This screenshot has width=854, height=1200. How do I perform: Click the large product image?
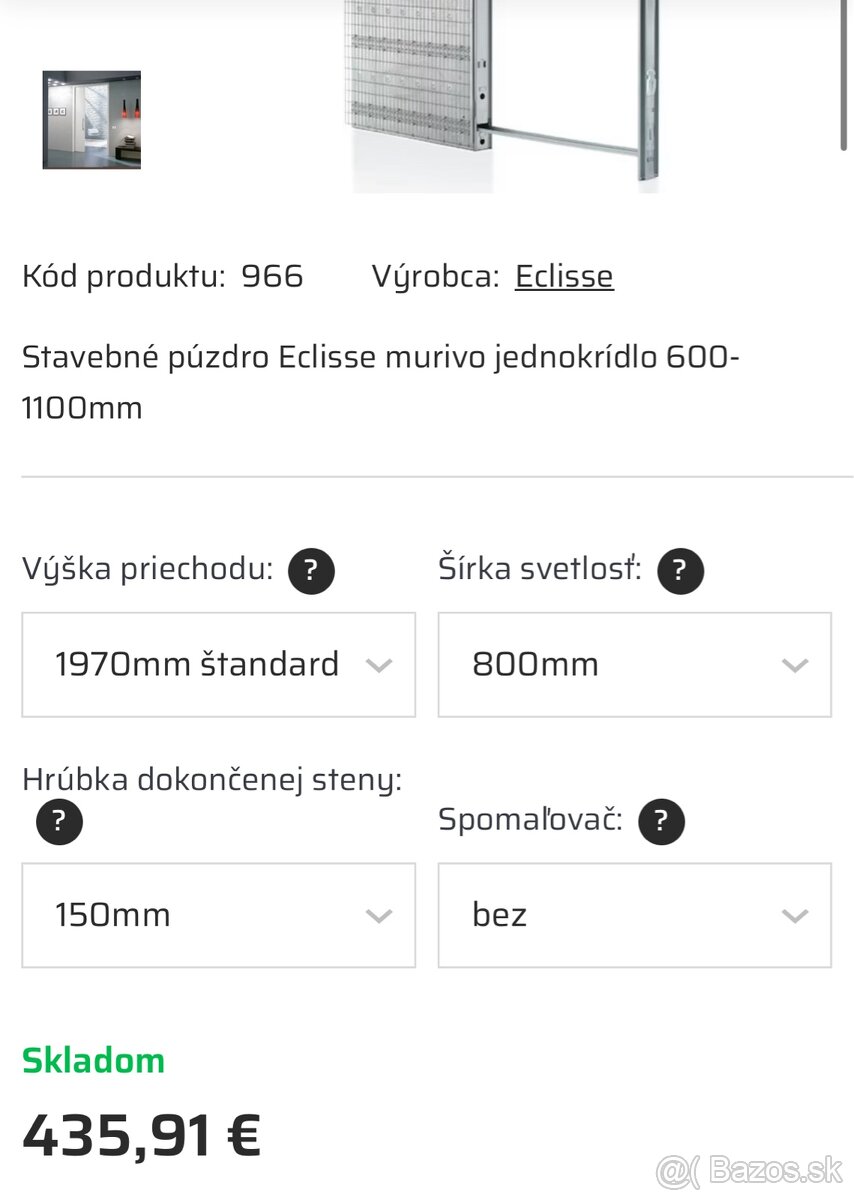pos(500,95)
